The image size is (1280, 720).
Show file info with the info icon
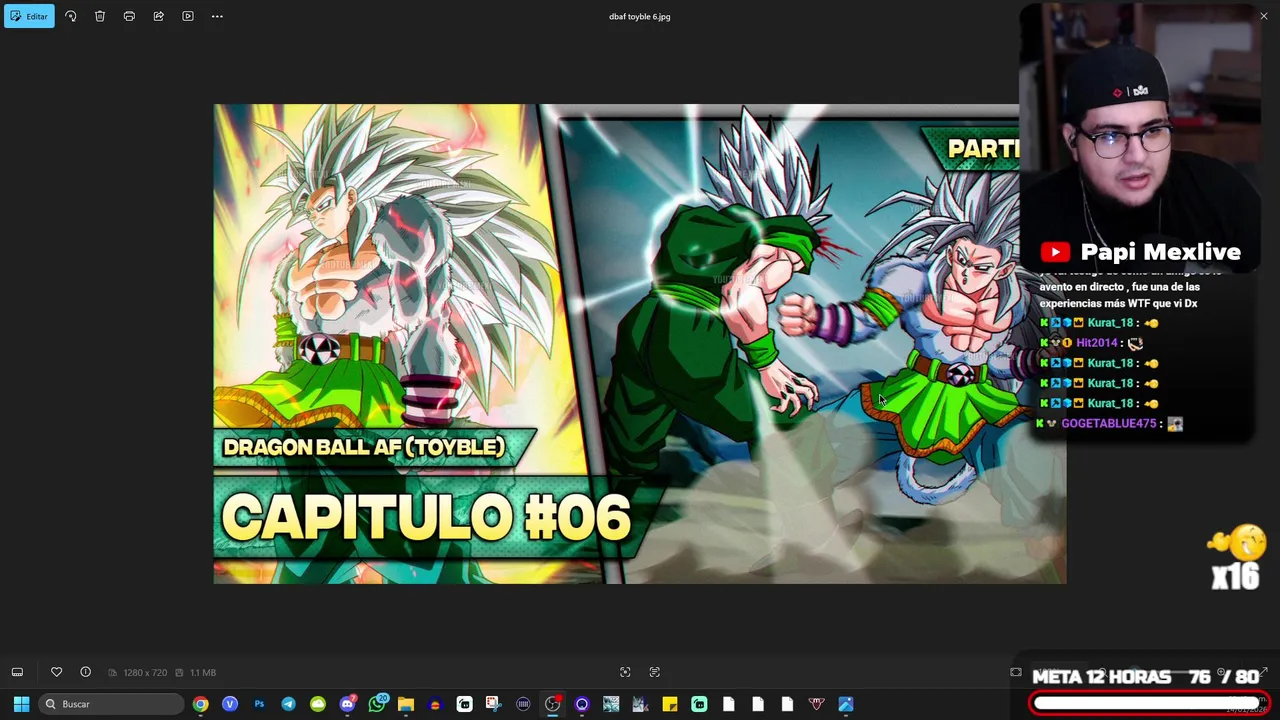tap(85, 672)
